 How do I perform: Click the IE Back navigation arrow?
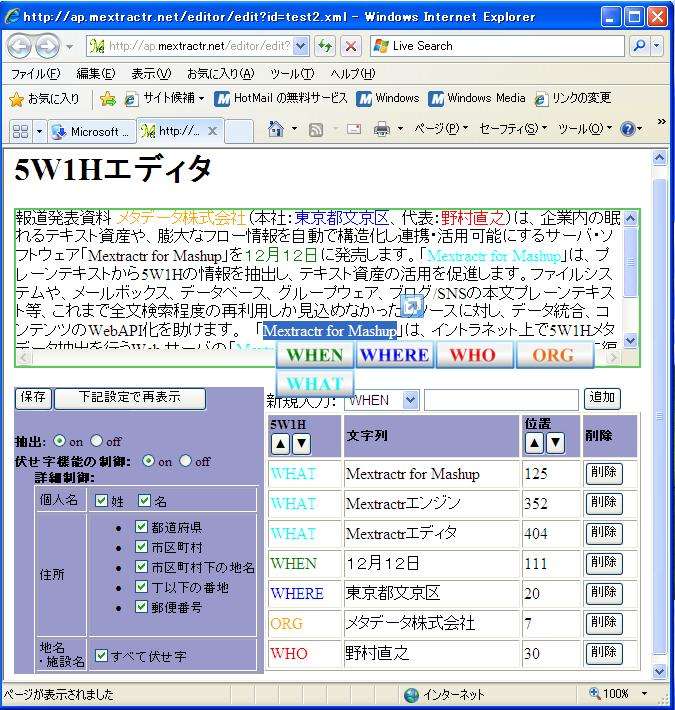[x=20, y=46]
